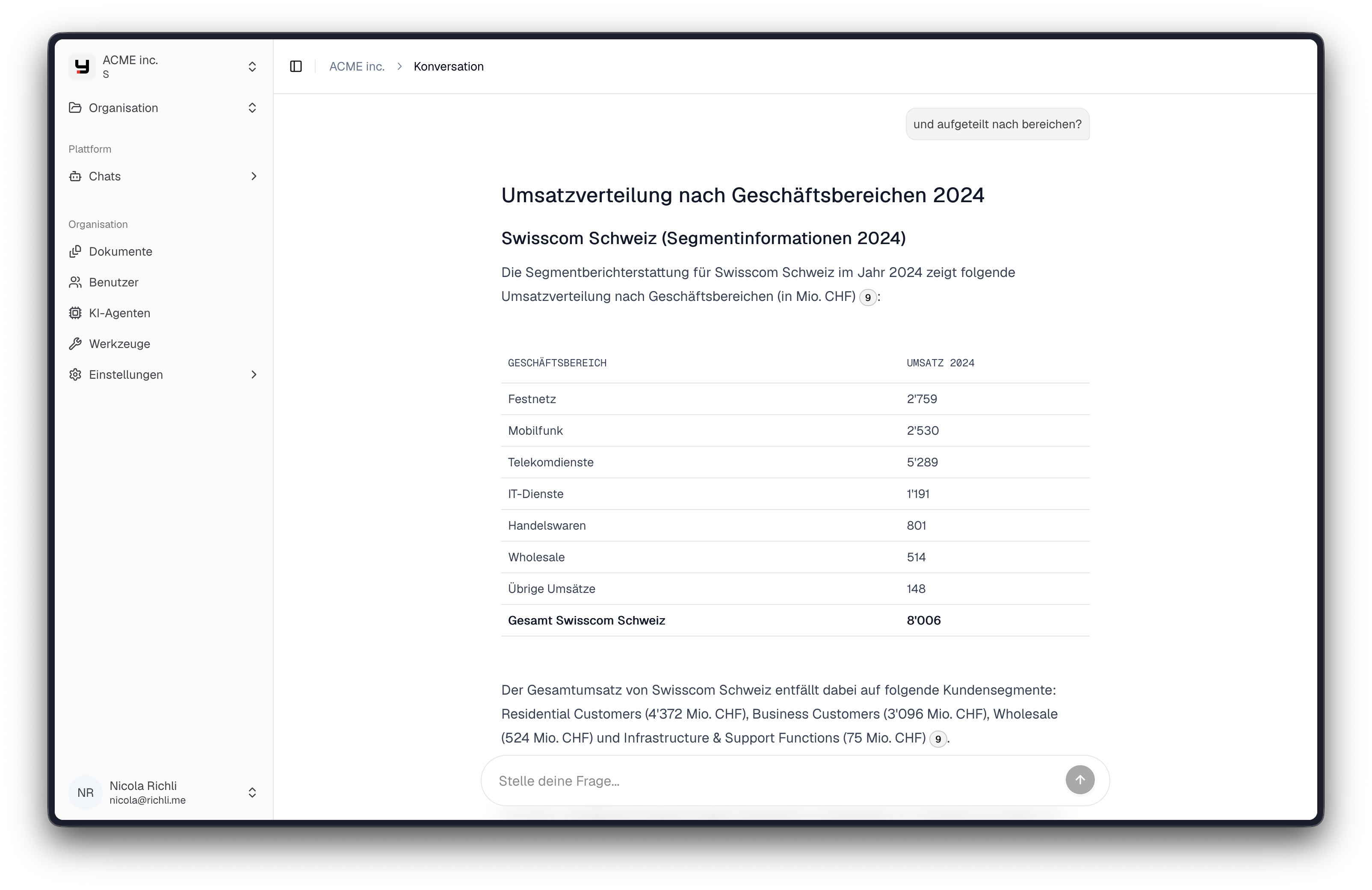This screenshot has width=1372, height=890.
Task: Click the Handelswaren row label
Action: [x=547, y=526]
